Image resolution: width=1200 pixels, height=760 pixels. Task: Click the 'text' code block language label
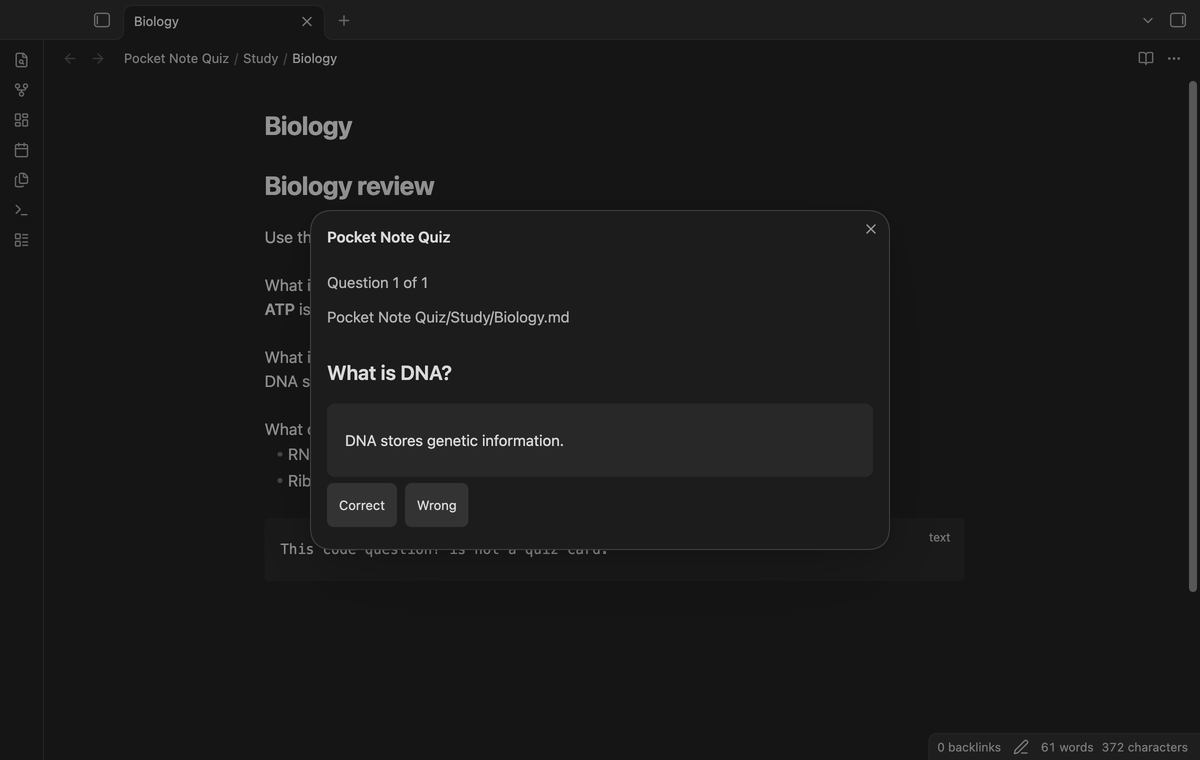pyautogui.click(x=939, y=537)
